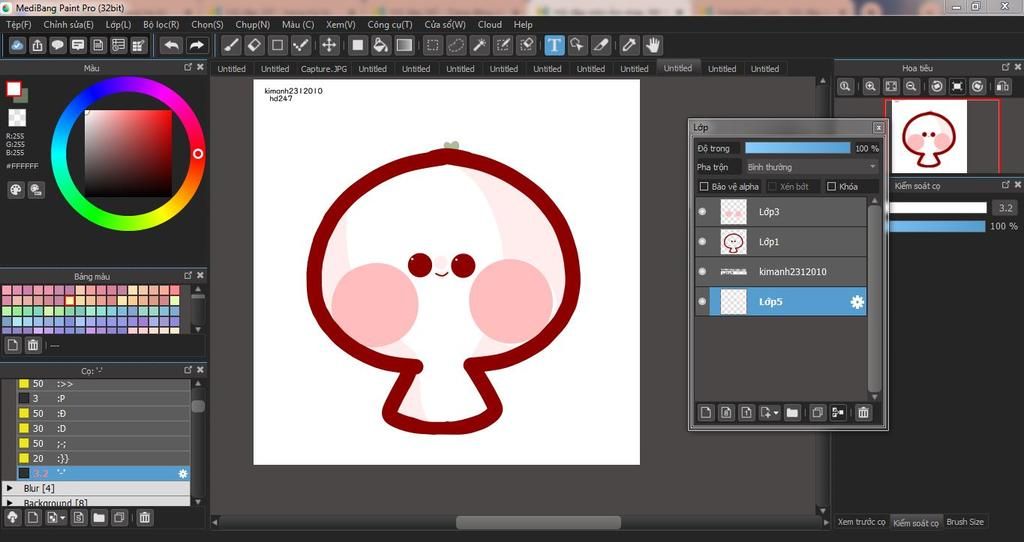
Task: Open settings gear of Lớp5 layer
Action: tap(857, 302)
